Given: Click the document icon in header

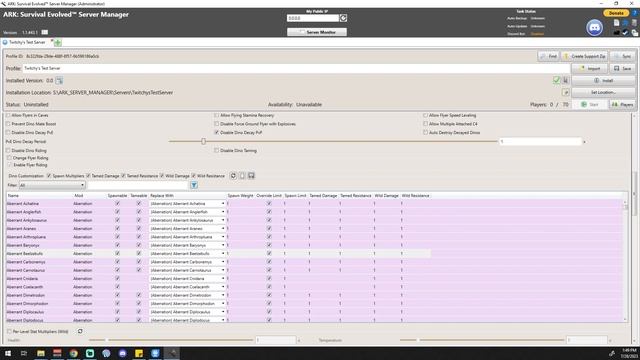Looking at the screenshot, I should (617, 23).
